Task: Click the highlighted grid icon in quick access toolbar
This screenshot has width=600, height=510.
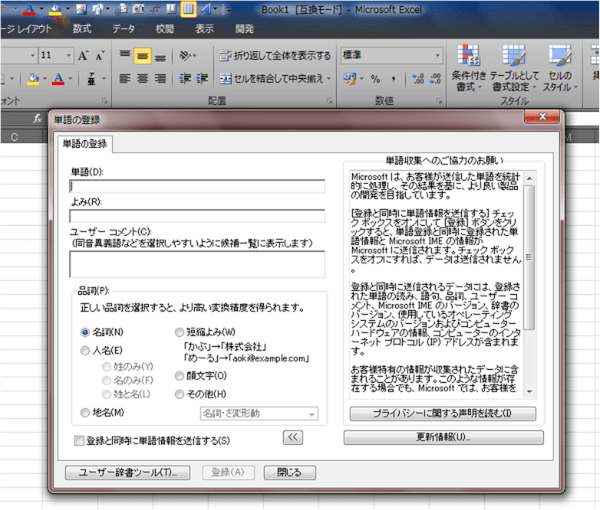Action: [188, 9]
